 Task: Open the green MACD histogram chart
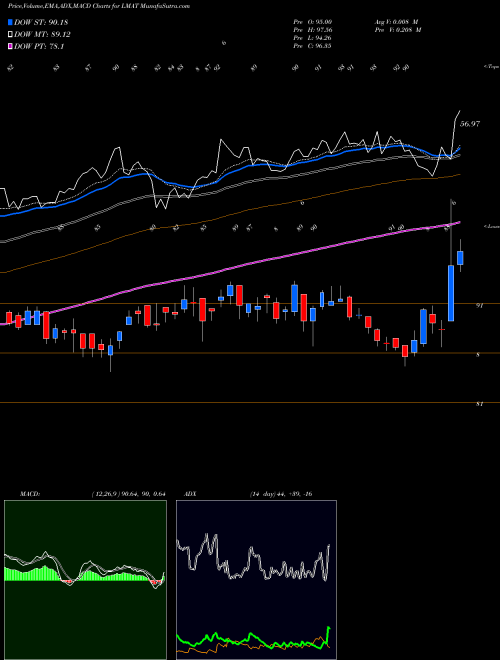click(85, 580)
